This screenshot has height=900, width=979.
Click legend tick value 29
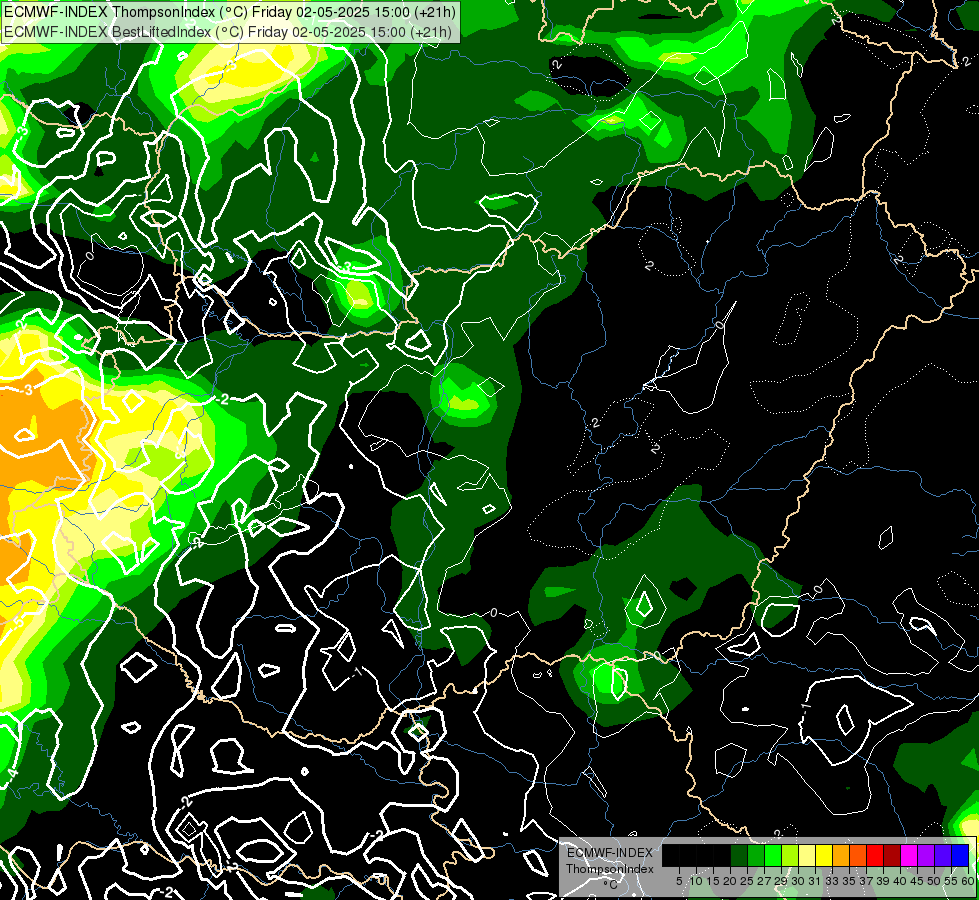click(781, 881)
